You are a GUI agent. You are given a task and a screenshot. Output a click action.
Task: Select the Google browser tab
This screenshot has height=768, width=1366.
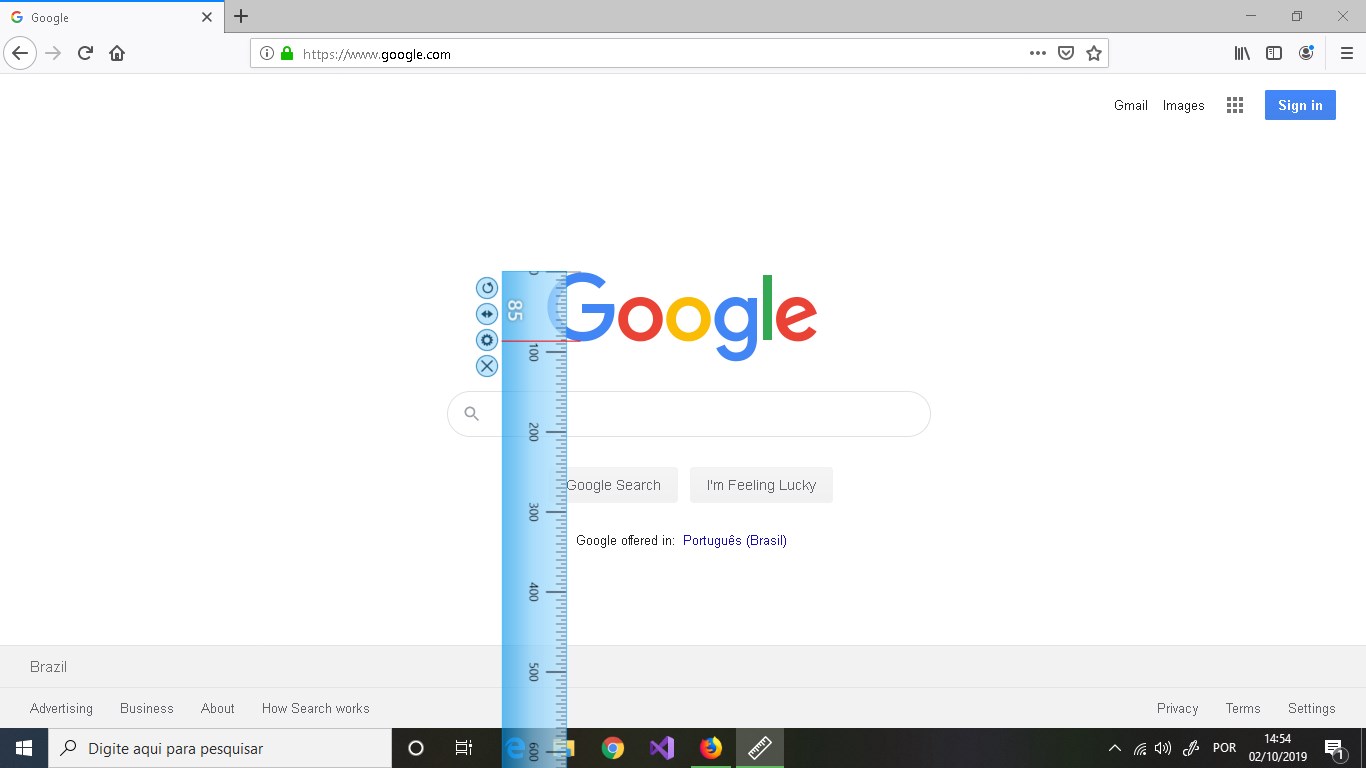coord(111,17)
